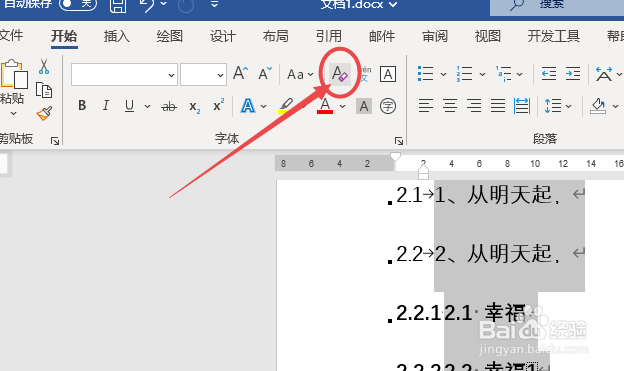Click the Line Spacing icon

click(553, 106)
